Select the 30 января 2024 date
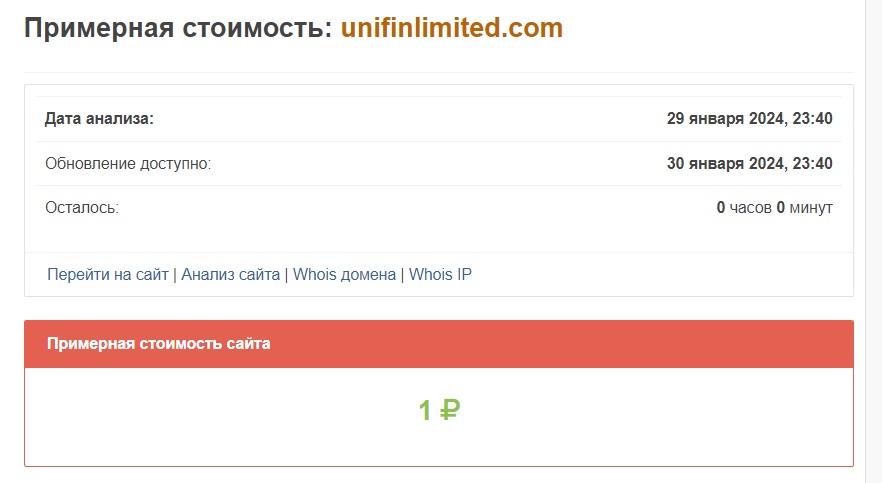This screenshot has width=882, height=483. [x=726, y=163]
